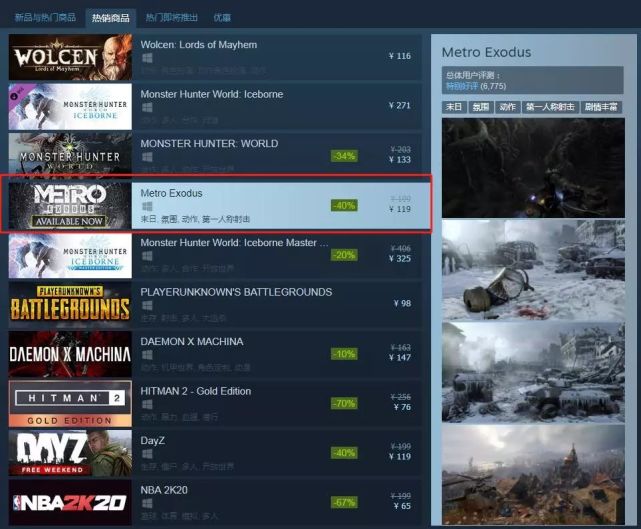Open the Wolcen: Lords of Mayhem title
The width and height of the screenshot is (641, 529).
199,45
